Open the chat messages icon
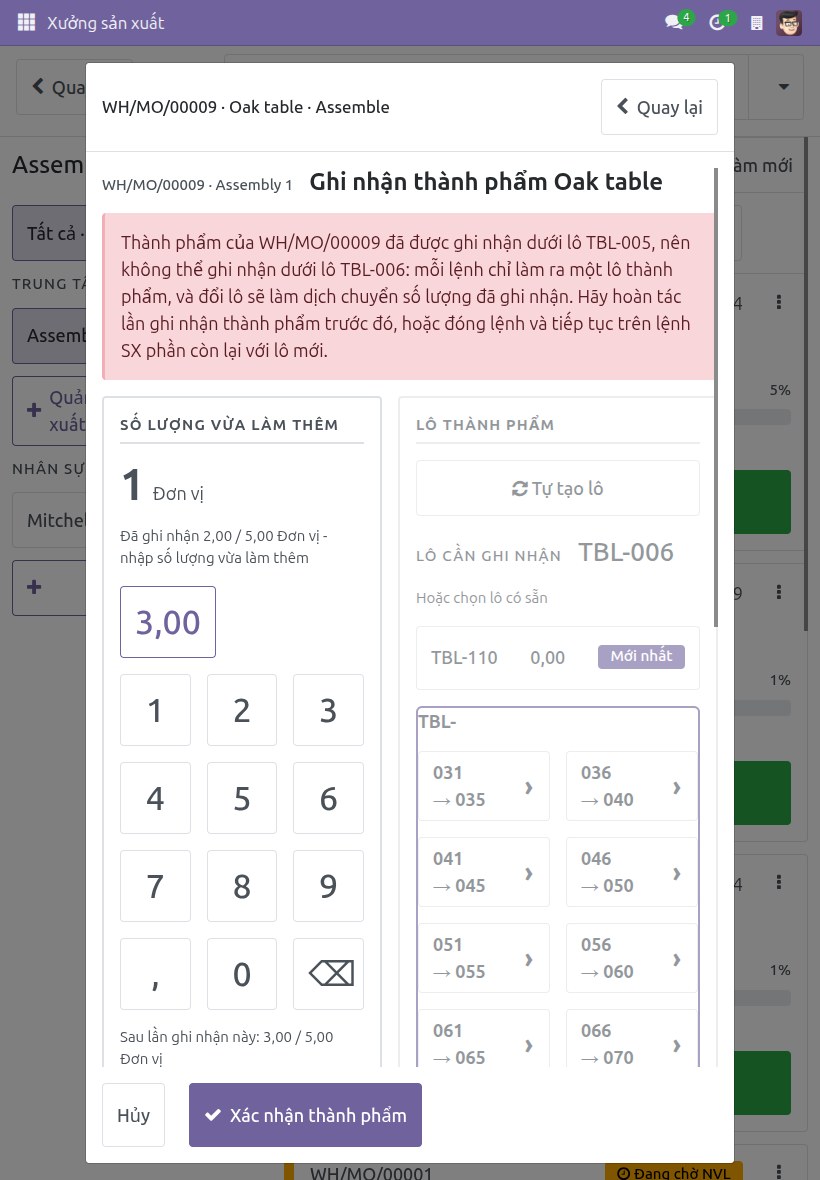This screenshot has width=820, height=1180. click(x=674, y=23)
